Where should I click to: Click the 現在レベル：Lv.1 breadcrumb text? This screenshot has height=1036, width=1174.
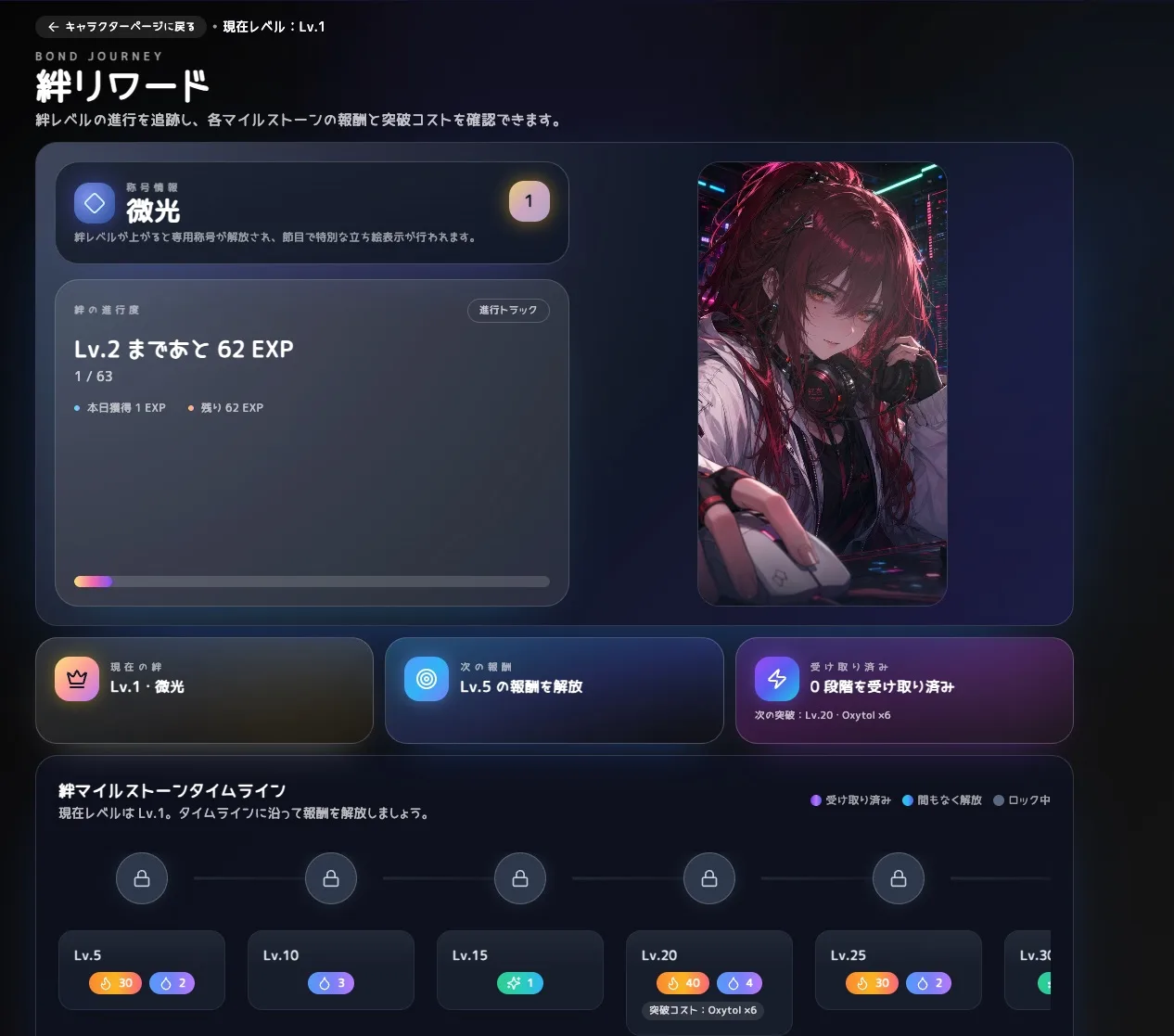click(274, 27)
